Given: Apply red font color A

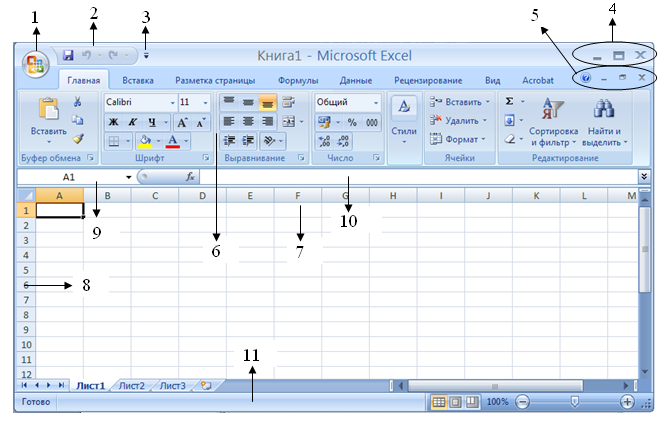Looking at the screenshot, I should point(173,141).
